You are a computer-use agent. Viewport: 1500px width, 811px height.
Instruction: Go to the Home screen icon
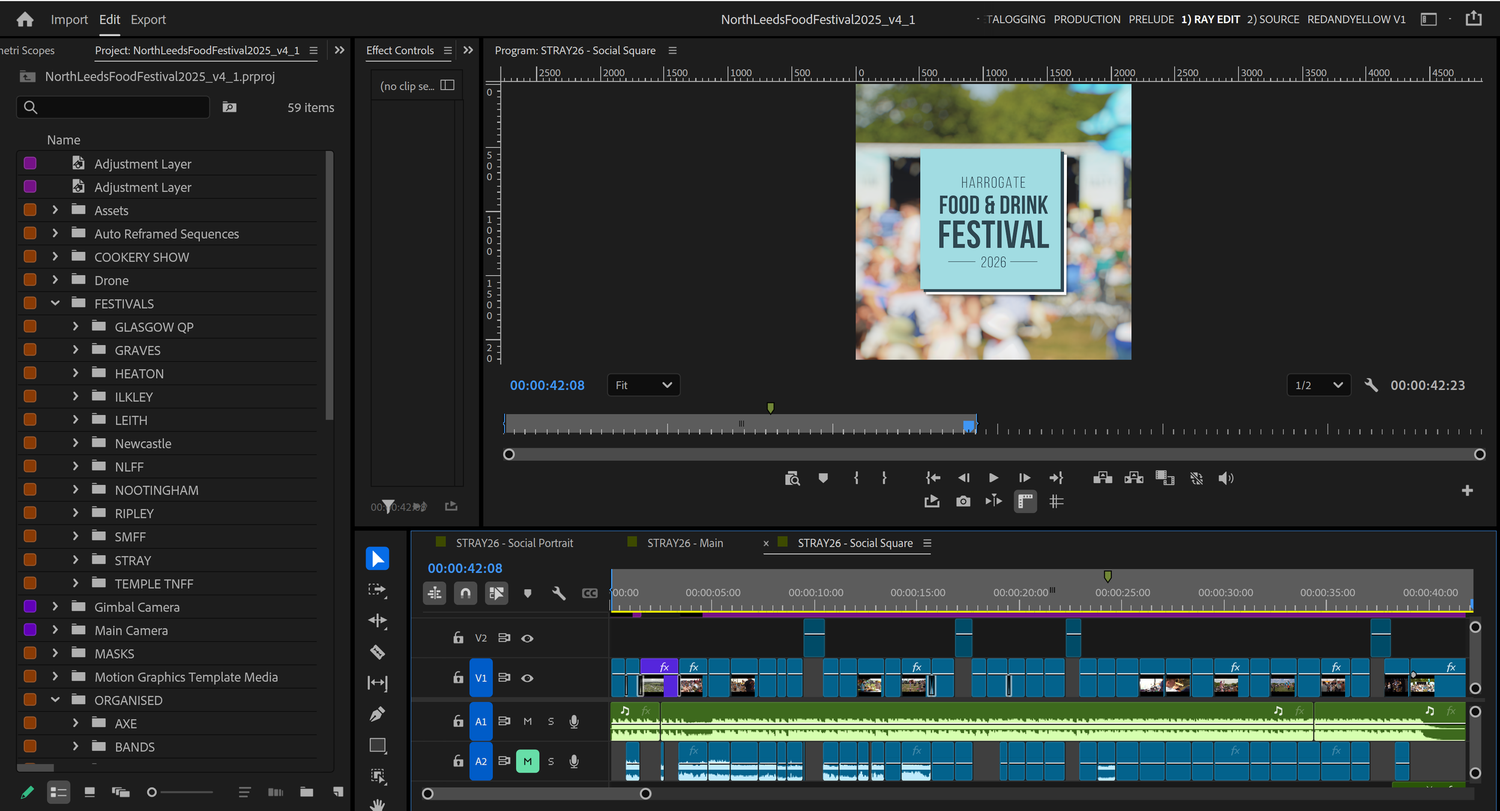[x=25, y=19]
